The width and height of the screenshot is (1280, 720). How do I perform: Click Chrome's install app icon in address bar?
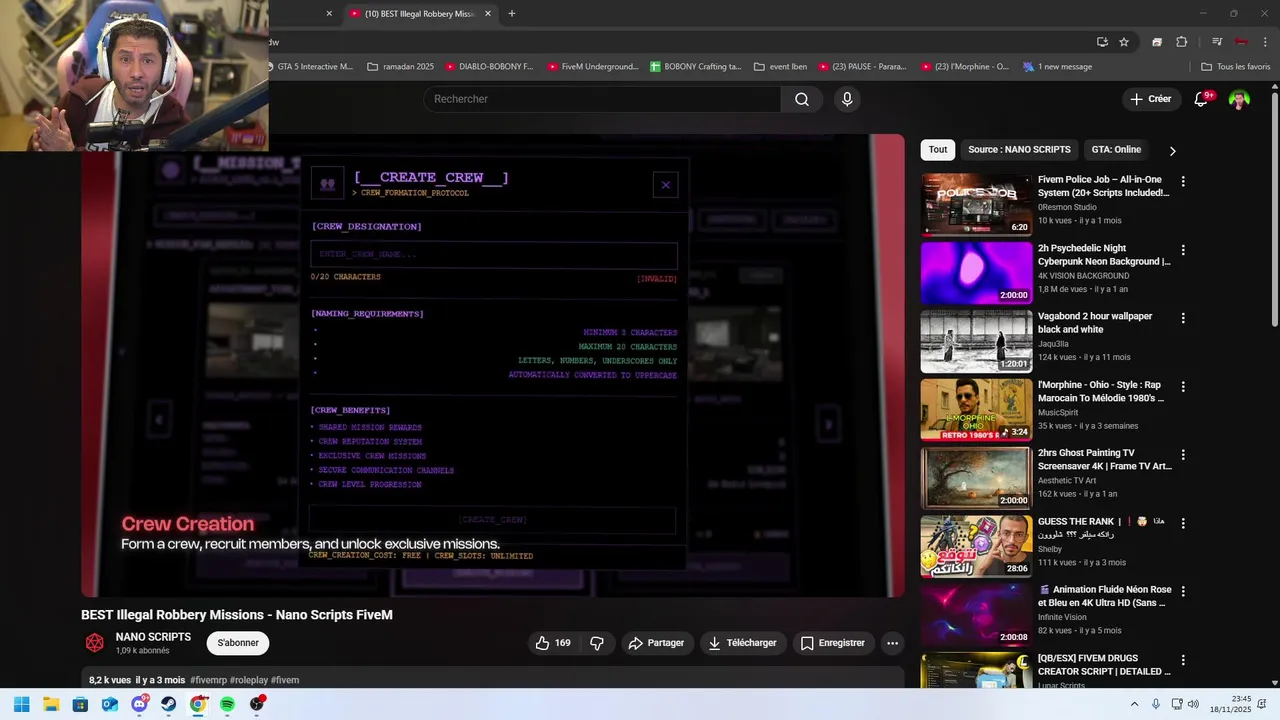[1102, 42]
